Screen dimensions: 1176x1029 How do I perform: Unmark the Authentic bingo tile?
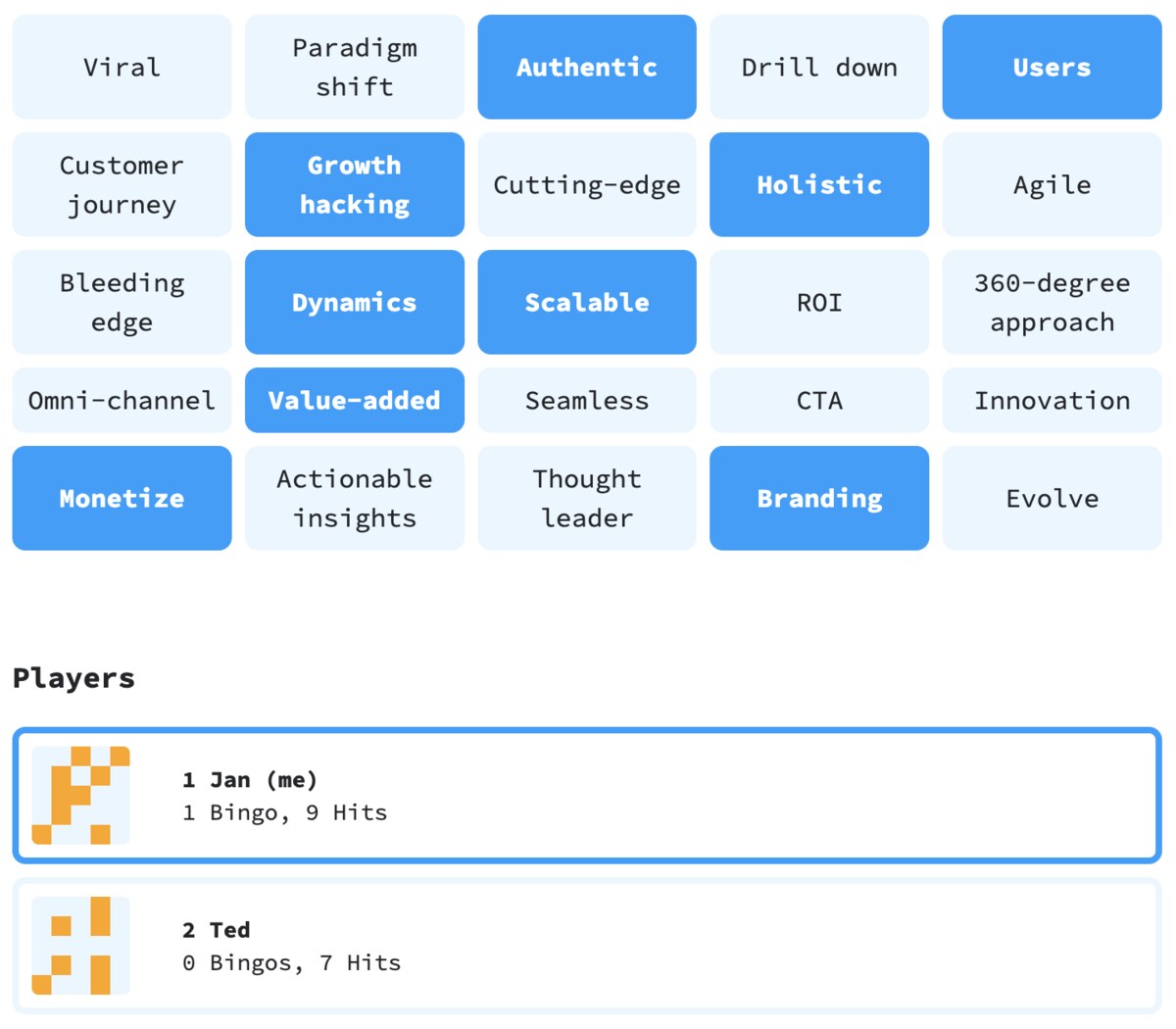(x=586, y=67)
